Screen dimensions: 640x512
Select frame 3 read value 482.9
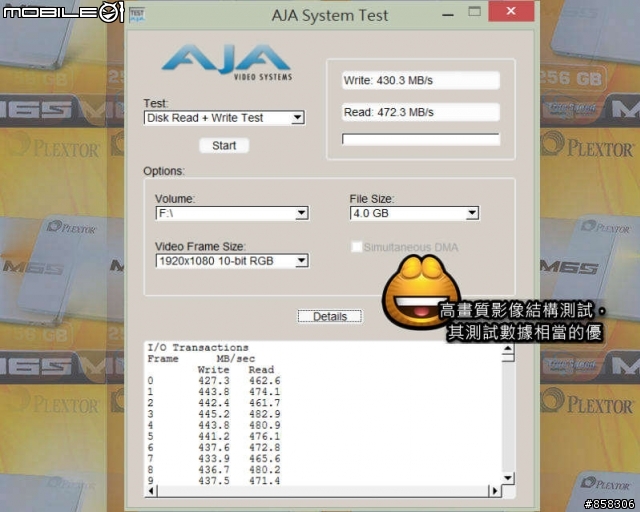(x=264, y=414)
